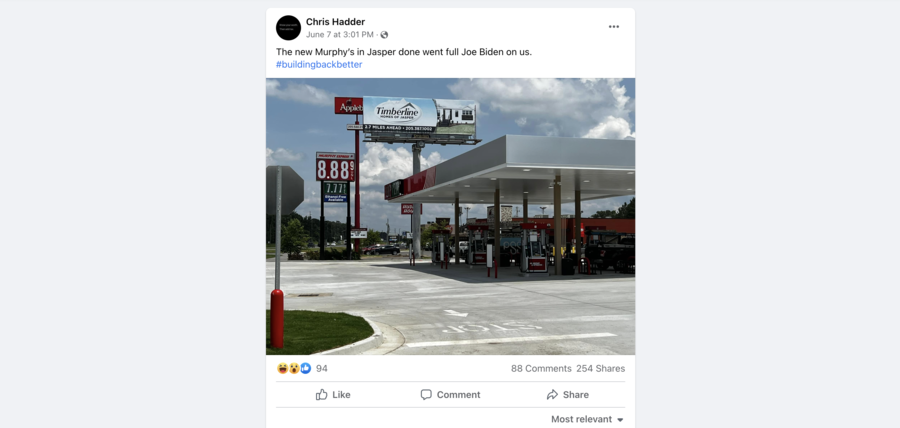Click the Wow reaction emoji
This screenshot has height=428, width=900.
294,368
